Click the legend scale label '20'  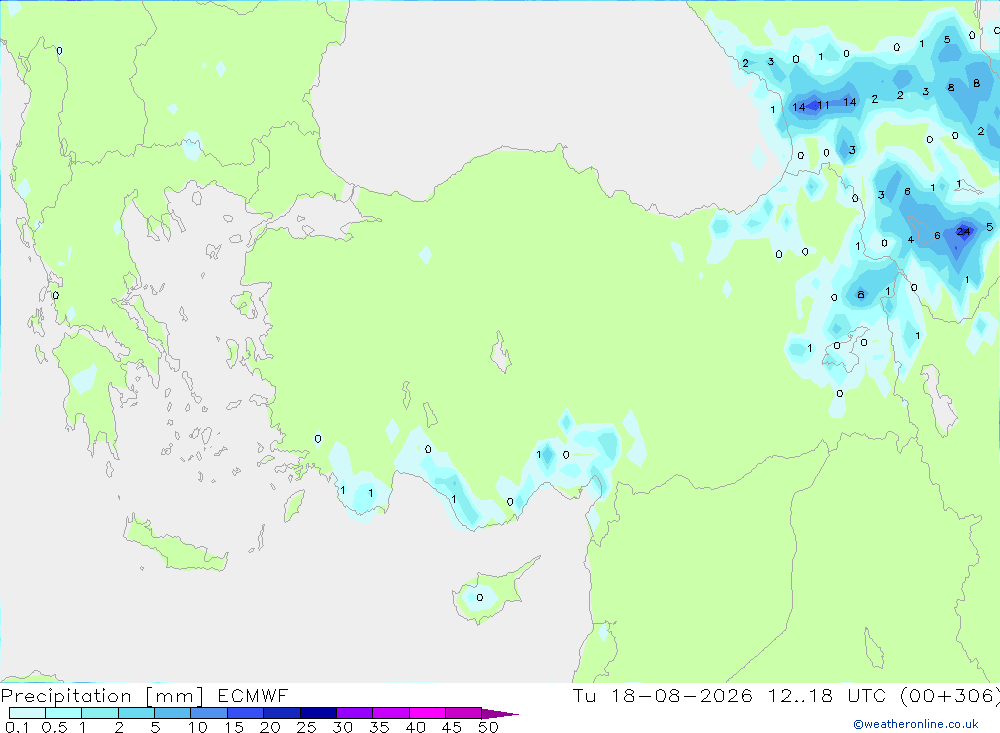point(270,727)
